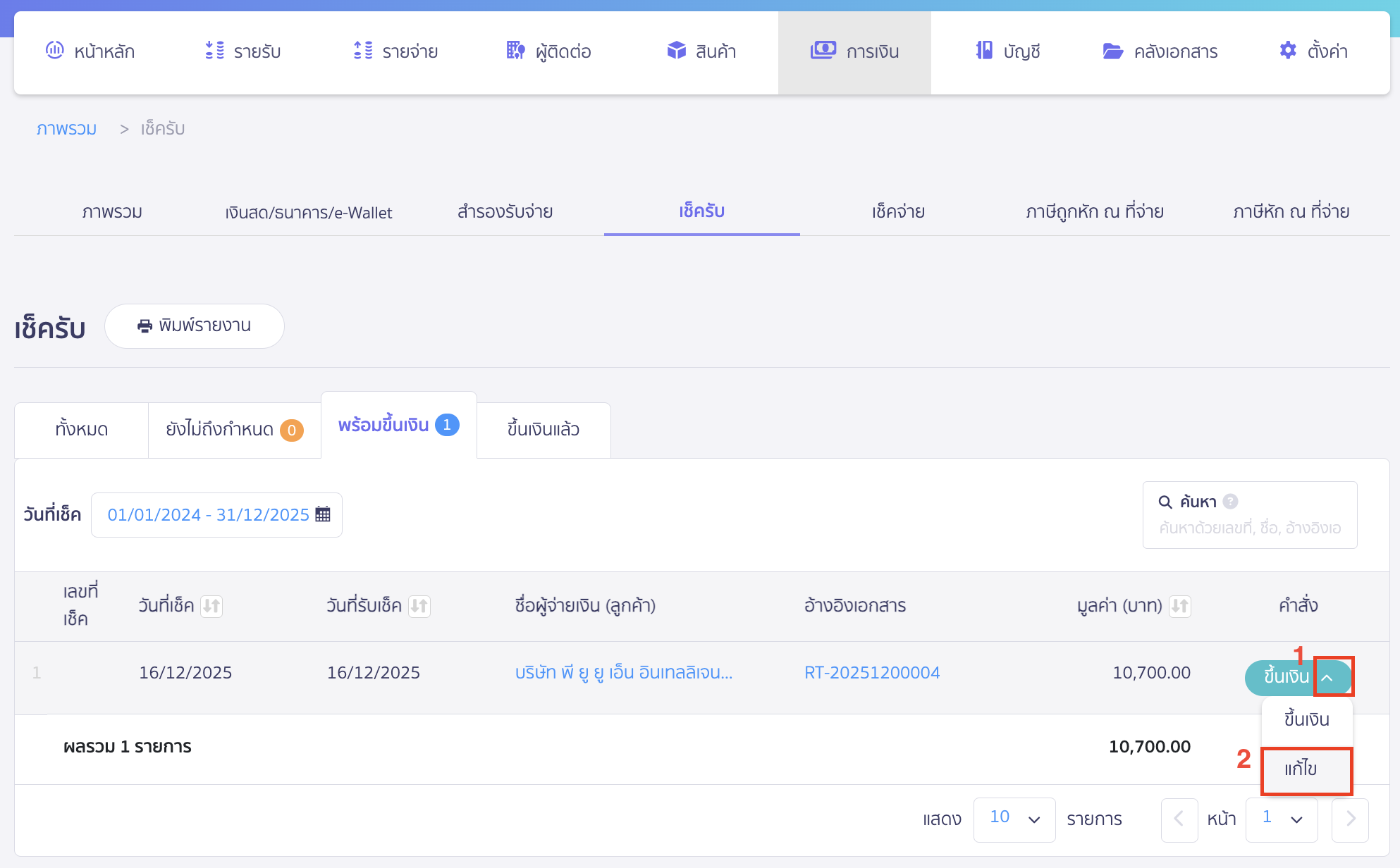Open the สินค้า products icon
The image size is (1400, 868).
[x=675, y=50]
